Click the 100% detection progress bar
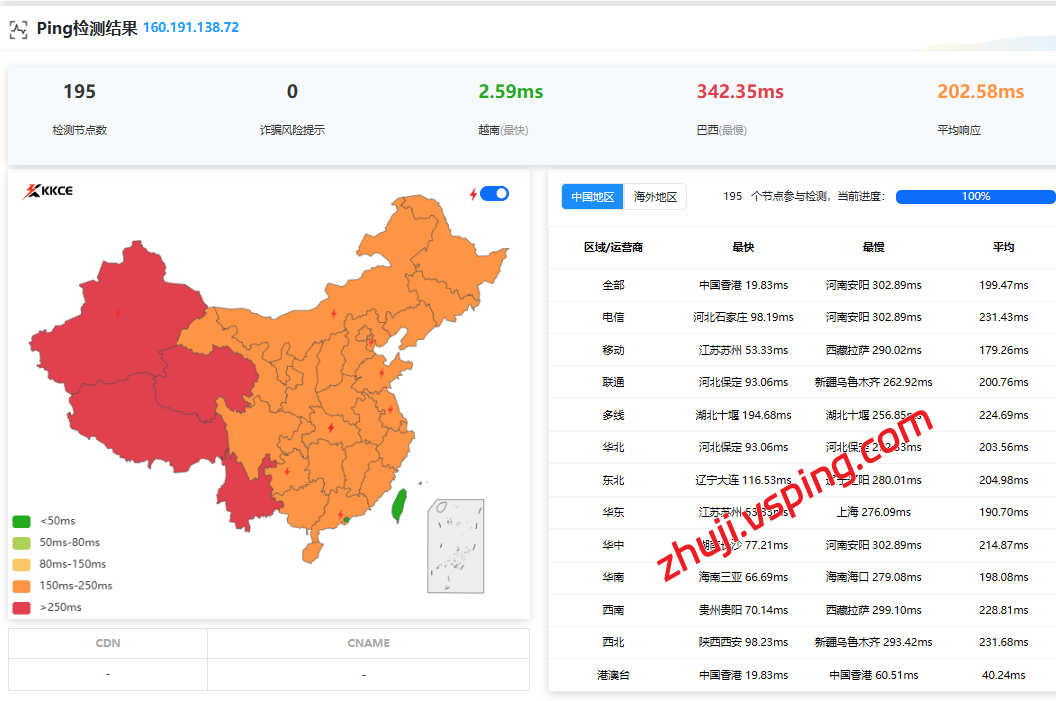The image size is (1056, 701). 975,197
